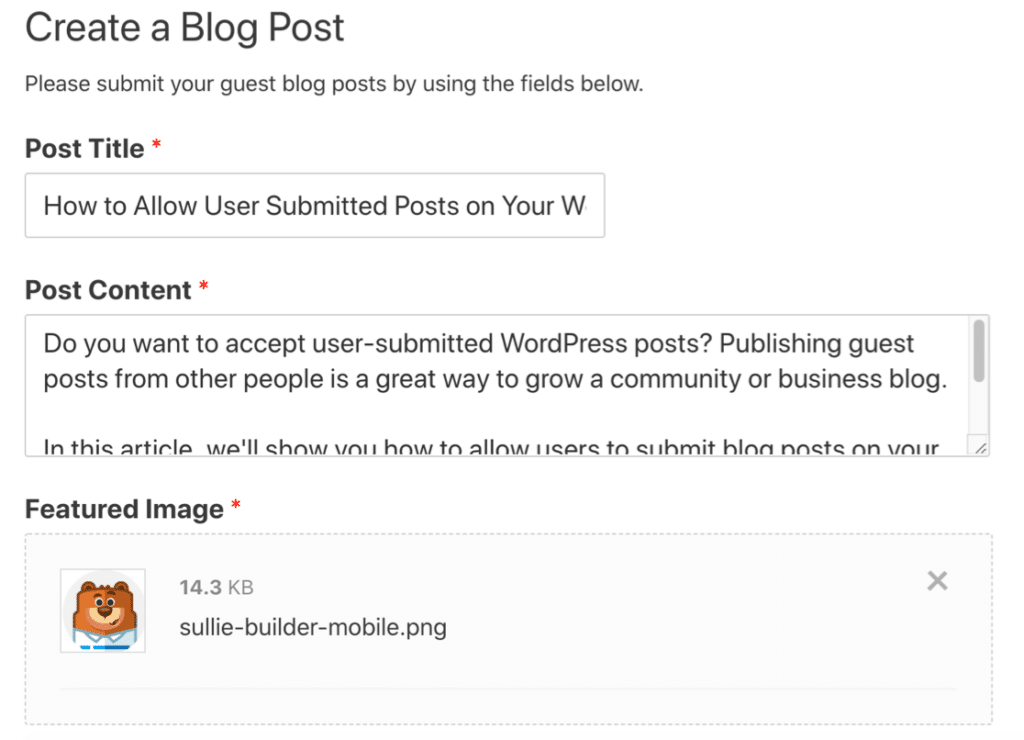Click the Sullie bear image thumbnail
The image size is (1024, 740).
(x=103, y=610)
